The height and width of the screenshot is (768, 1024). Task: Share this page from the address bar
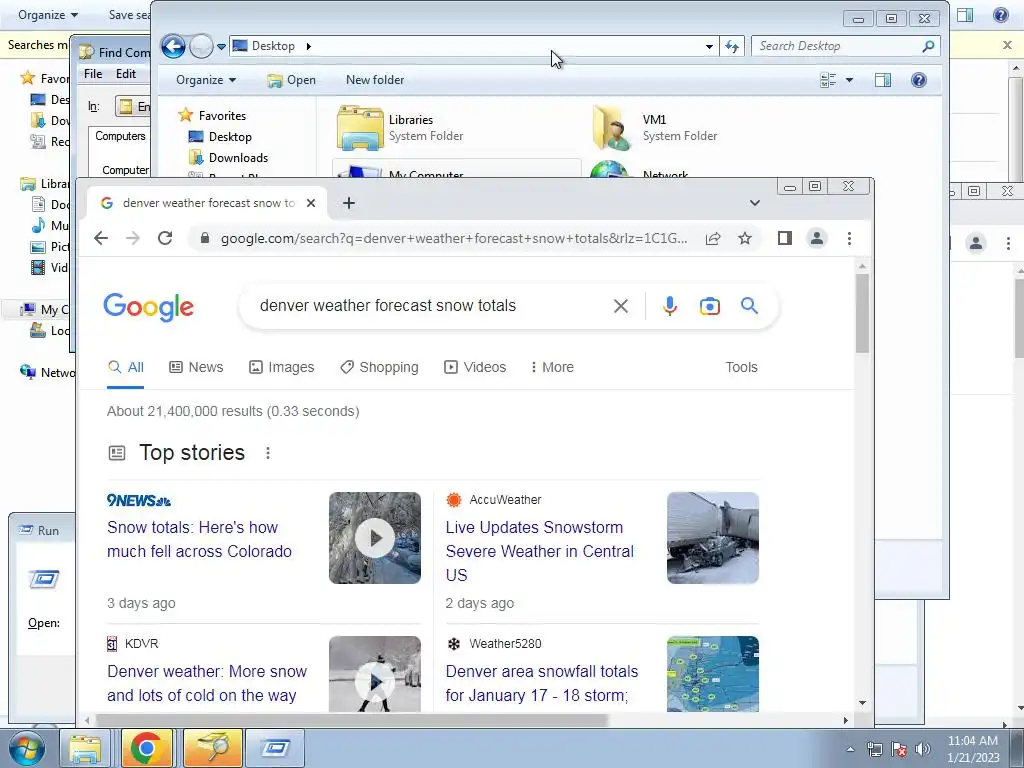point(712,238)
